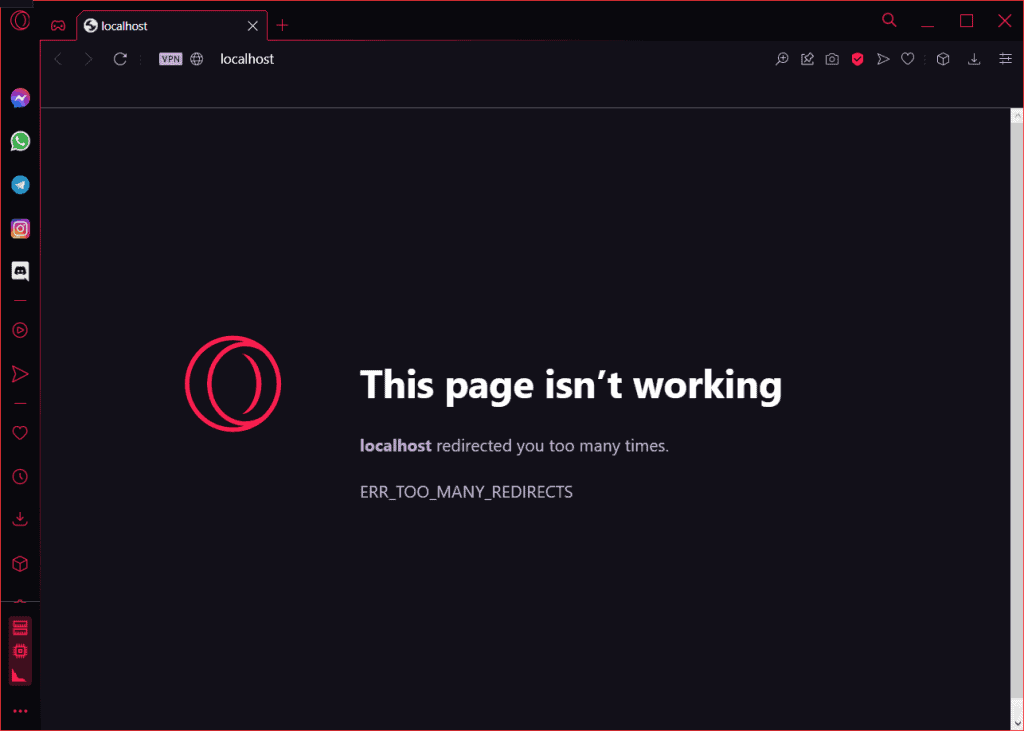Open Extensions cube in the sidebar
1024x731 pixels.
coord(20,563)
